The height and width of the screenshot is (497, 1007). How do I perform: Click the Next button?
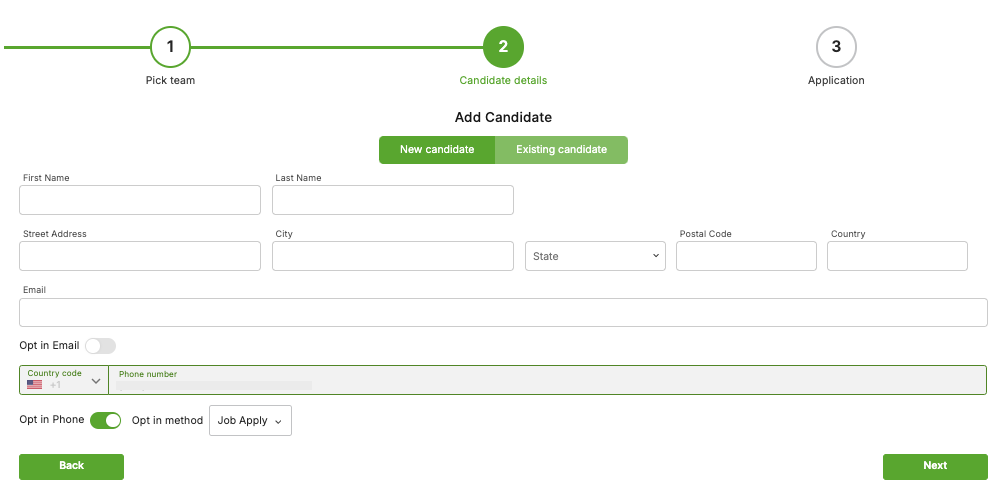pyautogui.click(x=935, y=467)
